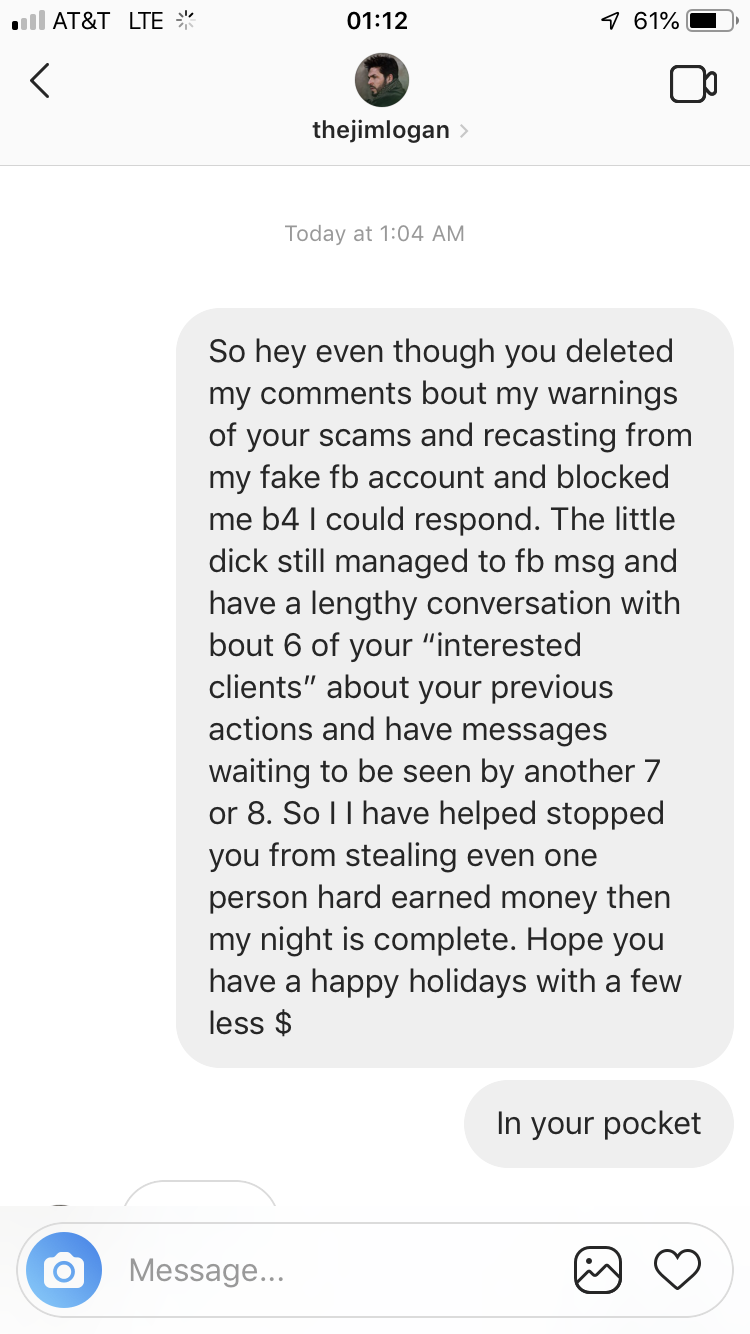Screen dimensions: 750x1334
Task: Open photo gallery picker icon
Action: tap(598, 1270)
